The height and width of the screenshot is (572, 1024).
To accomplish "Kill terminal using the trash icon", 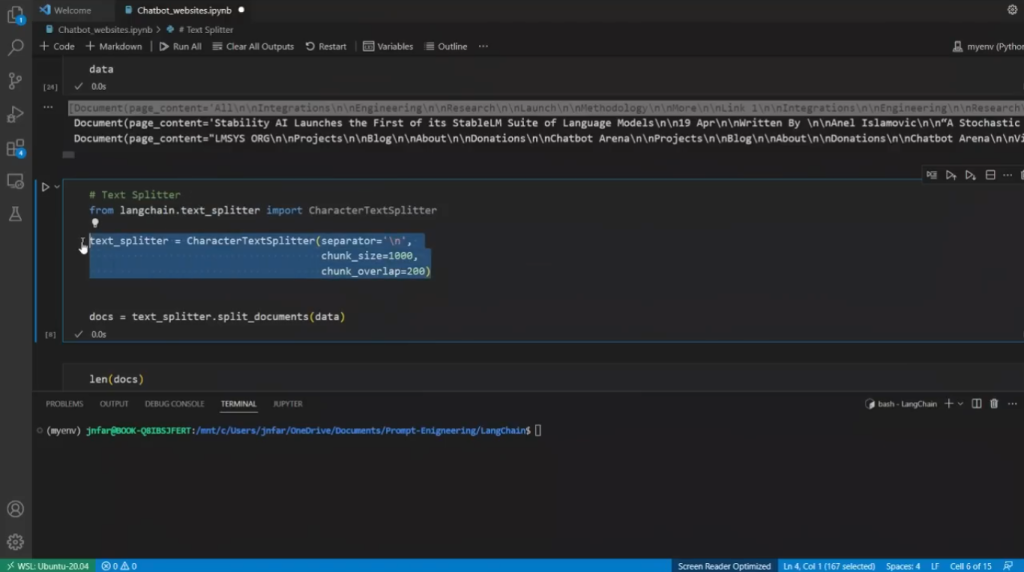I will coord(993,404).
